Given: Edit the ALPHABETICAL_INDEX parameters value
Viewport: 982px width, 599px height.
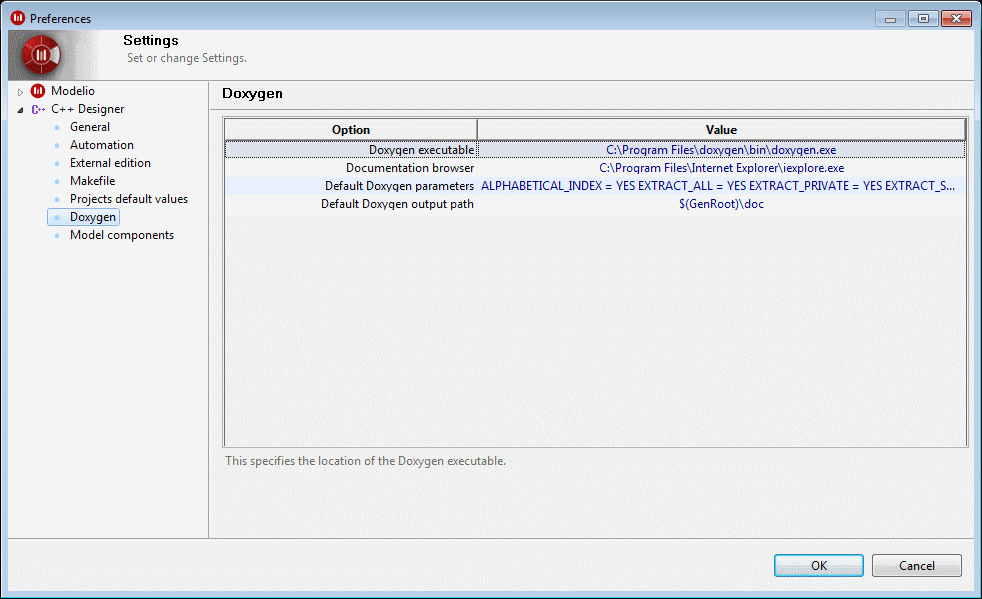Looking at the screenshot, I should pyautogui.click(x=718, y=186).
